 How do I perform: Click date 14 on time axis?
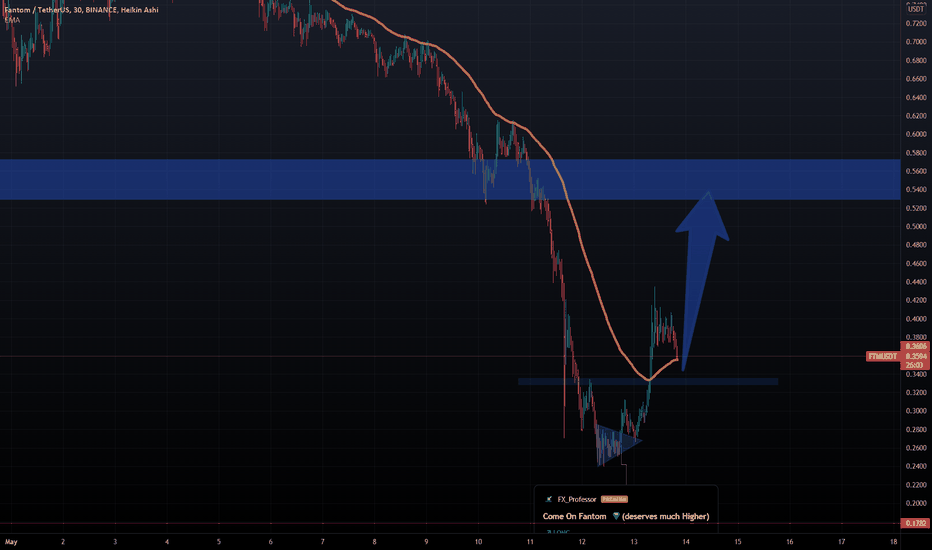[686, 542]
